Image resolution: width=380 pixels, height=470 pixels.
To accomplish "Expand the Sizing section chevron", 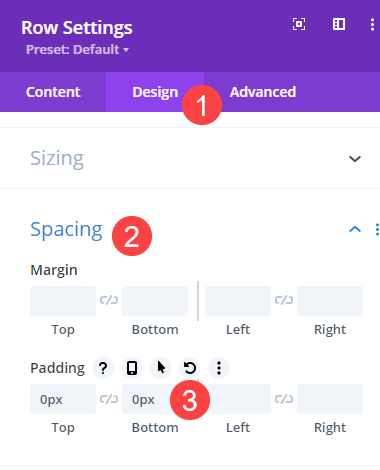I will [355, 159].
